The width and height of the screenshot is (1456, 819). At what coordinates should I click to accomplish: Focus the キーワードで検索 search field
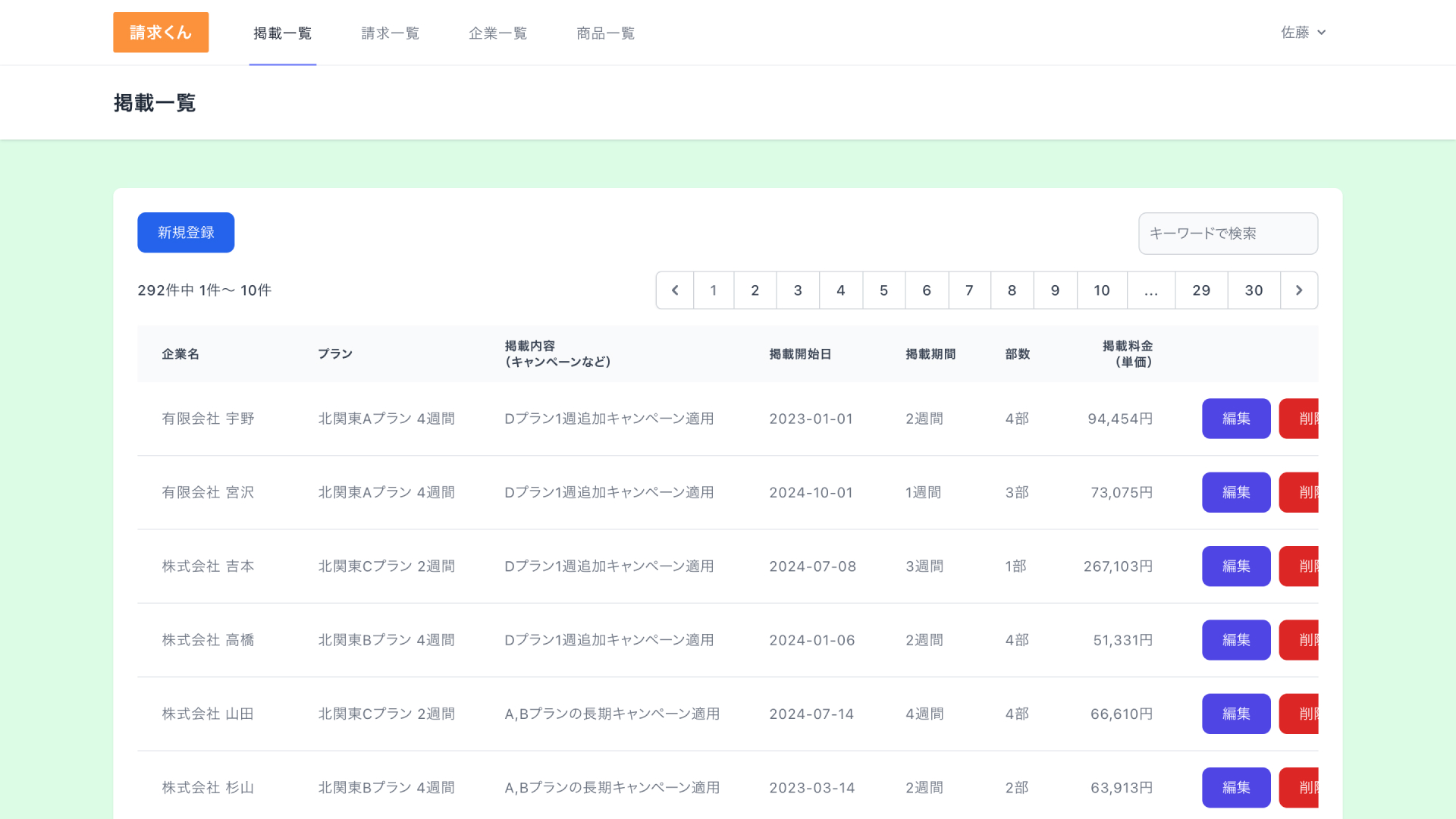point(1228,234)
